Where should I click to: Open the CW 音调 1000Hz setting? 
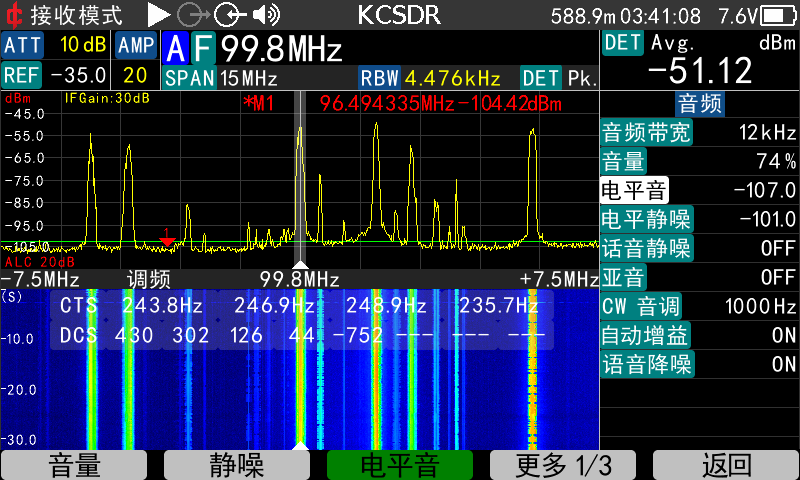[699, 306]
